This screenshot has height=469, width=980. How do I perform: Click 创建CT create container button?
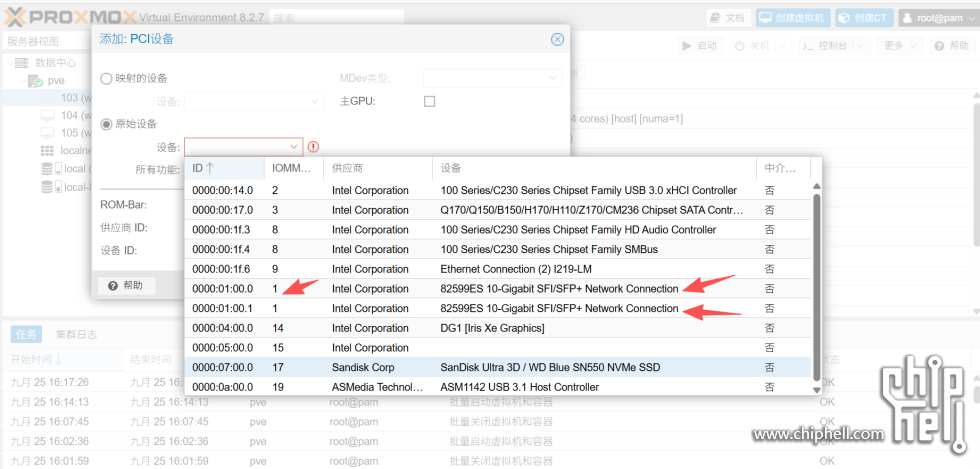[x=864, y=18]
